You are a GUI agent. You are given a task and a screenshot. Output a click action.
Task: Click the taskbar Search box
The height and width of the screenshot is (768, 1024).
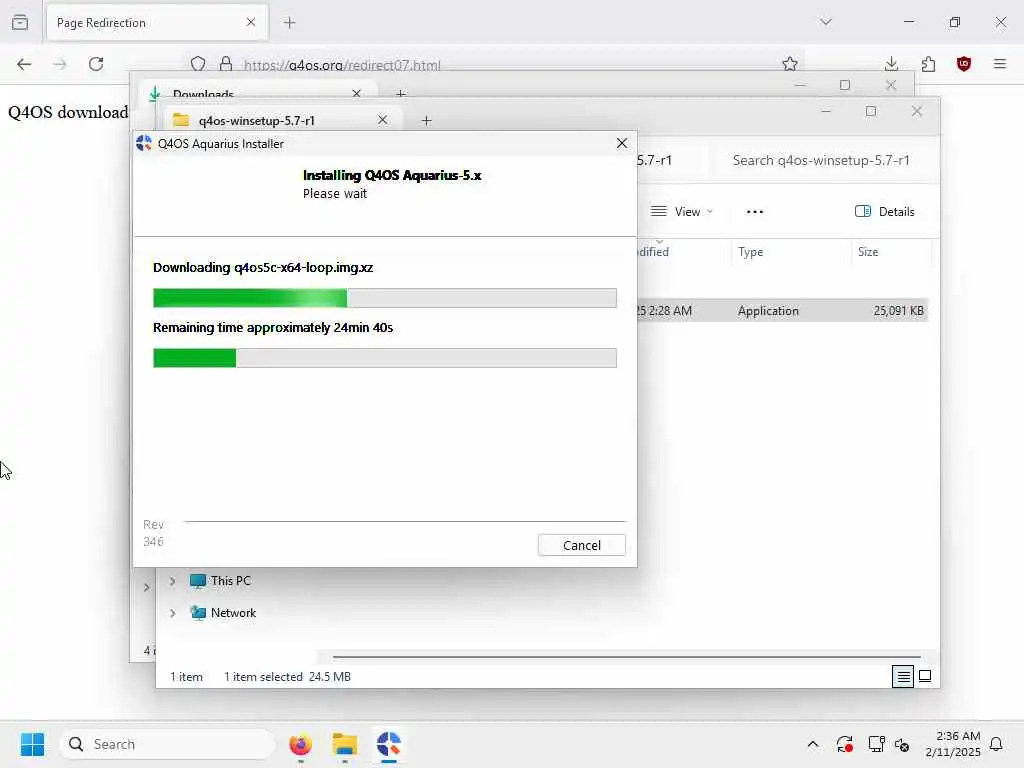167,744
